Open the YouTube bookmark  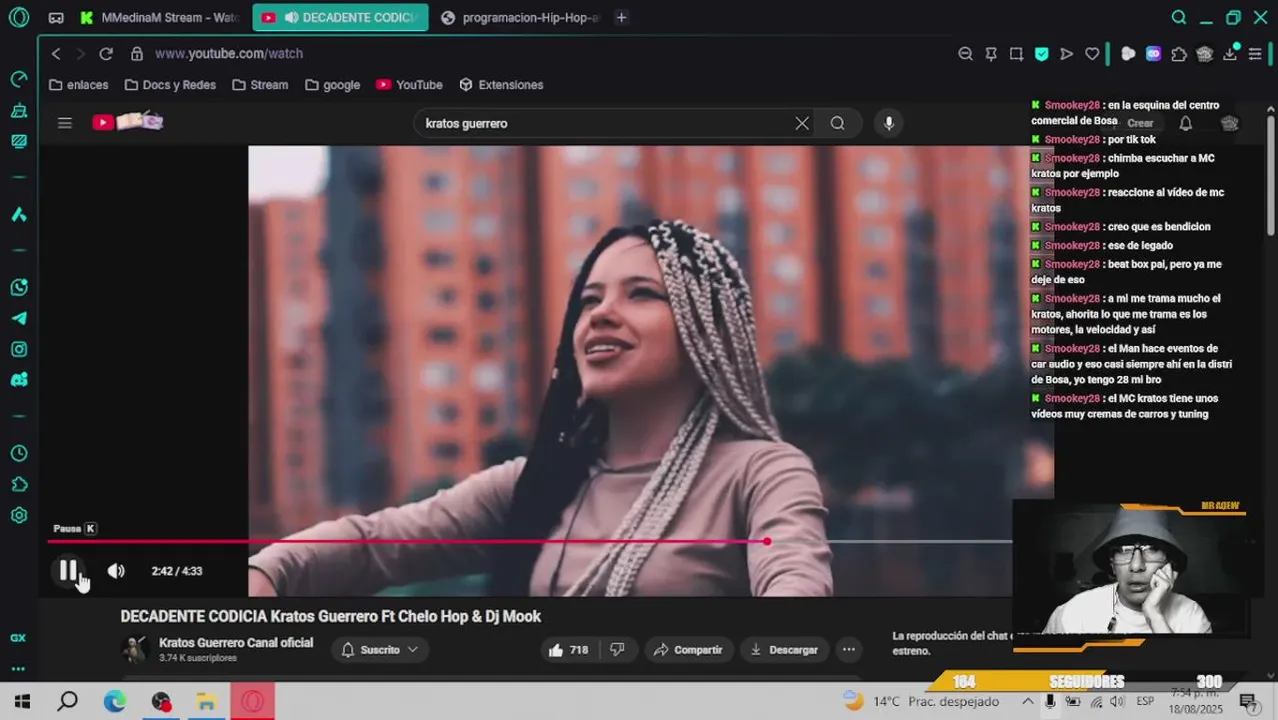coord(409,85)
